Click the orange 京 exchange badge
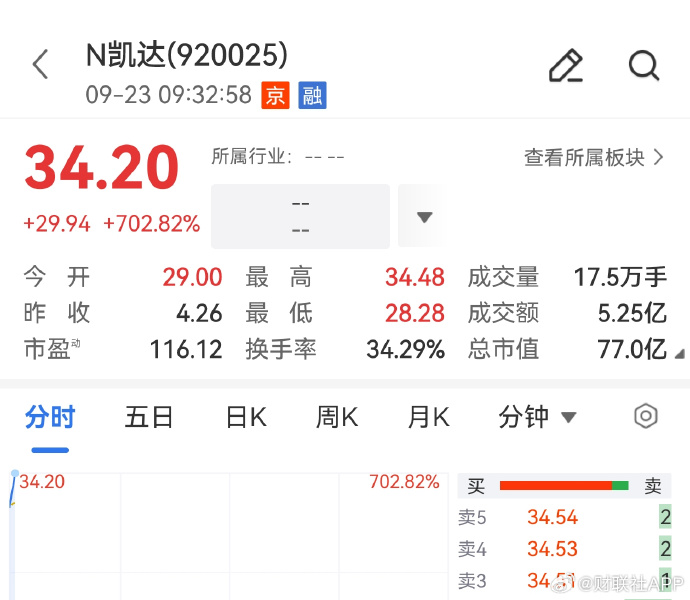The height and width of the screenshot is (600, 690). point(275,95)
